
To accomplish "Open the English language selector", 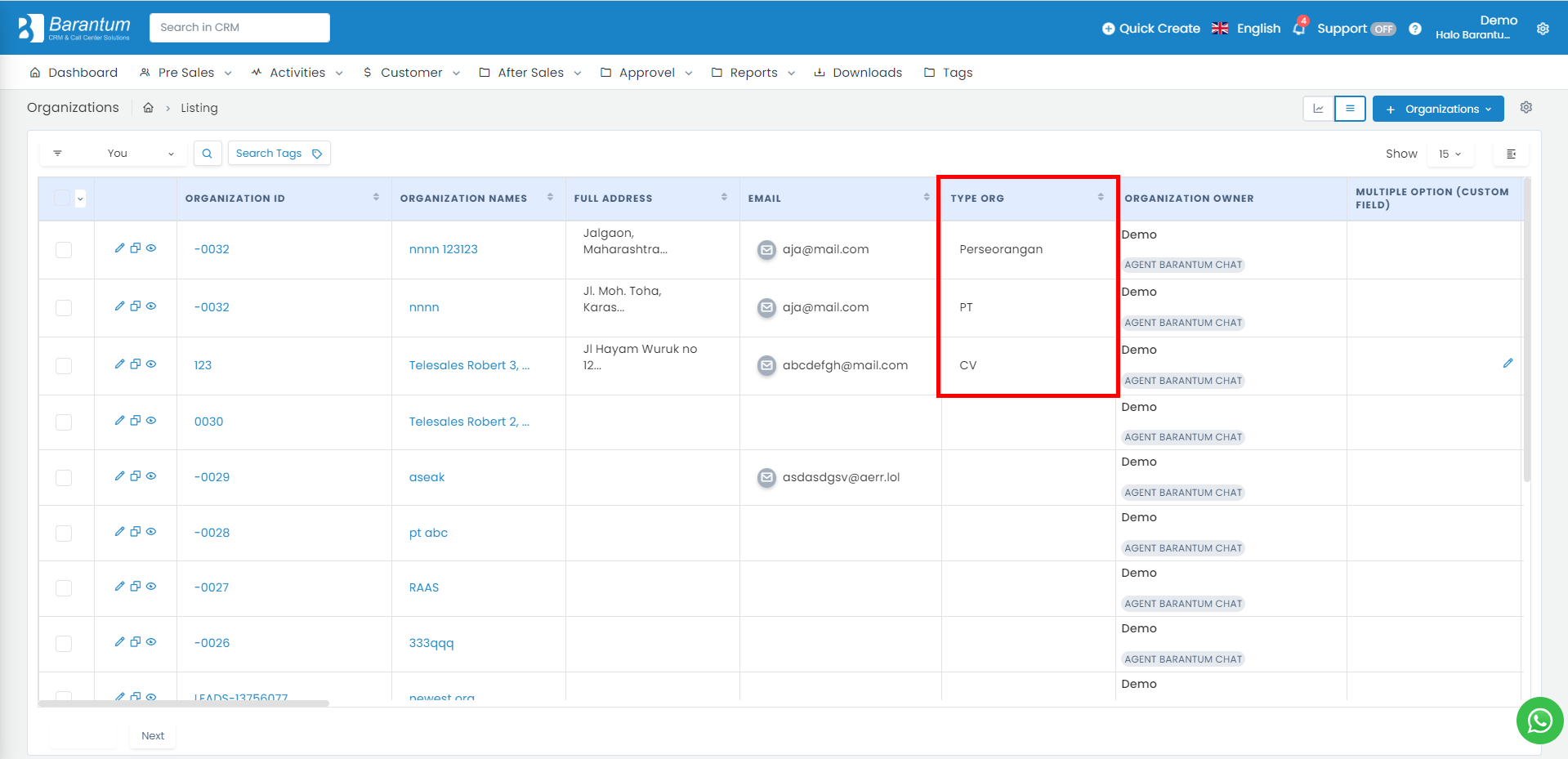I will point(1246,29).
